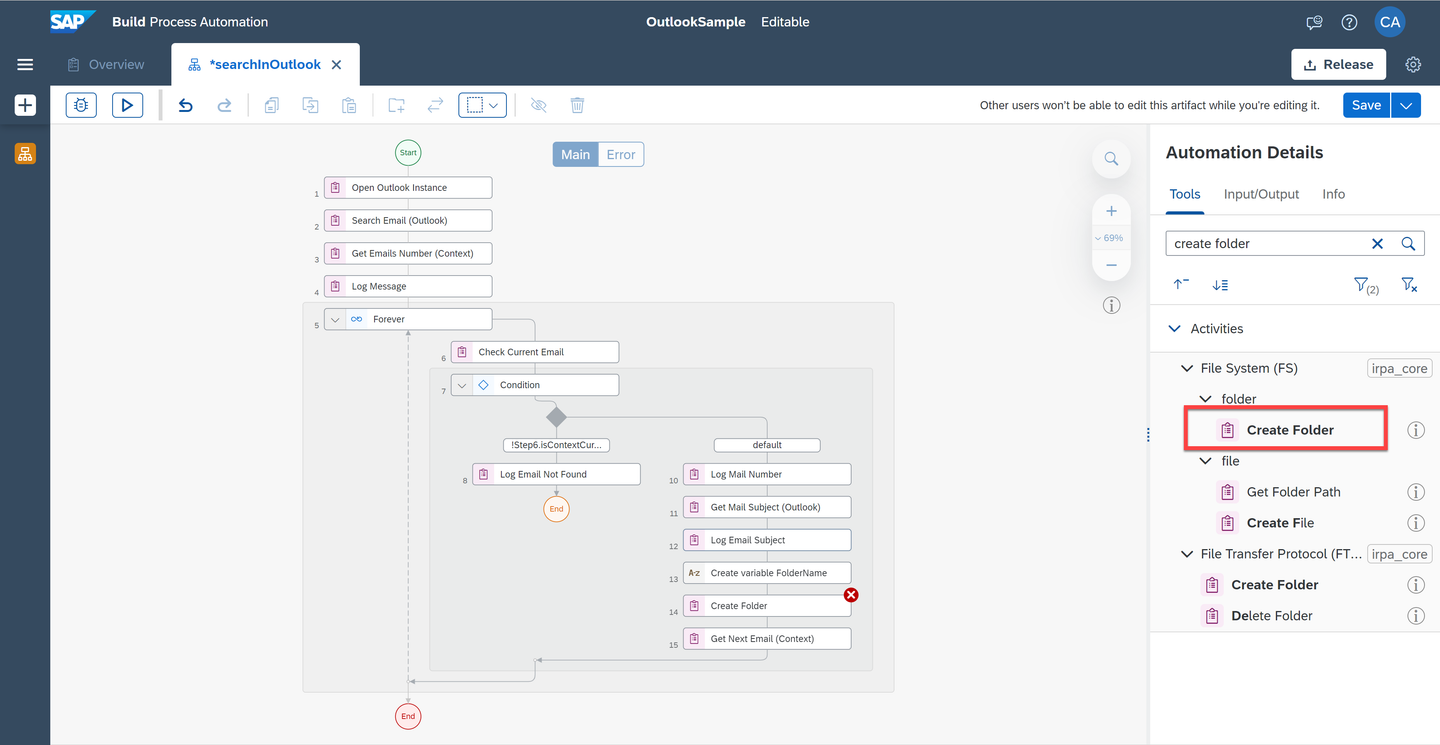The height and width of the screenshot is (745, 1440).
Task: Open the feedback chat icon in header
Action: point(1315,22)
